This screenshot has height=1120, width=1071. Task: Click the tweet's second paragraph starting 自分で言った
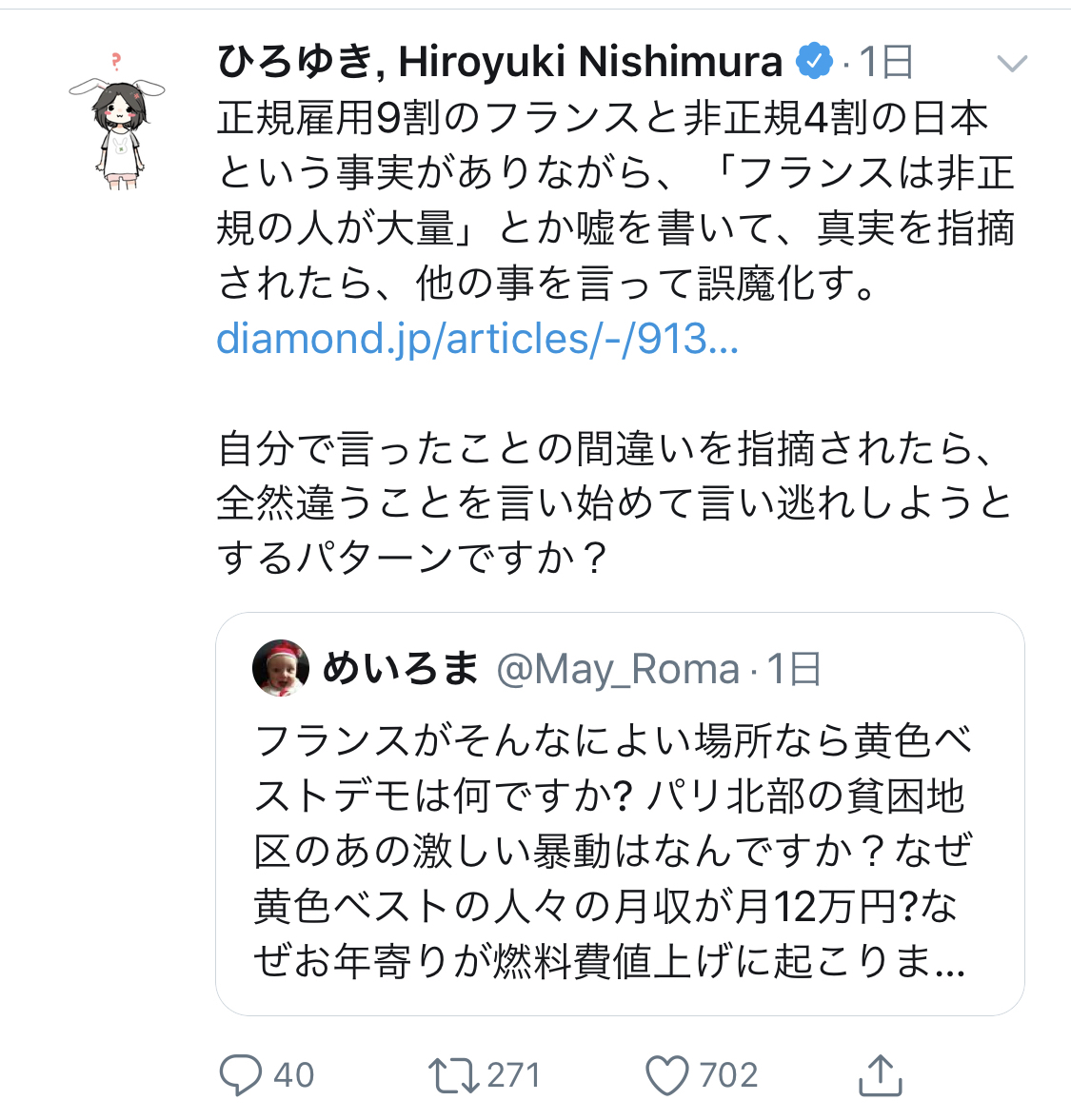click(615, 502)
